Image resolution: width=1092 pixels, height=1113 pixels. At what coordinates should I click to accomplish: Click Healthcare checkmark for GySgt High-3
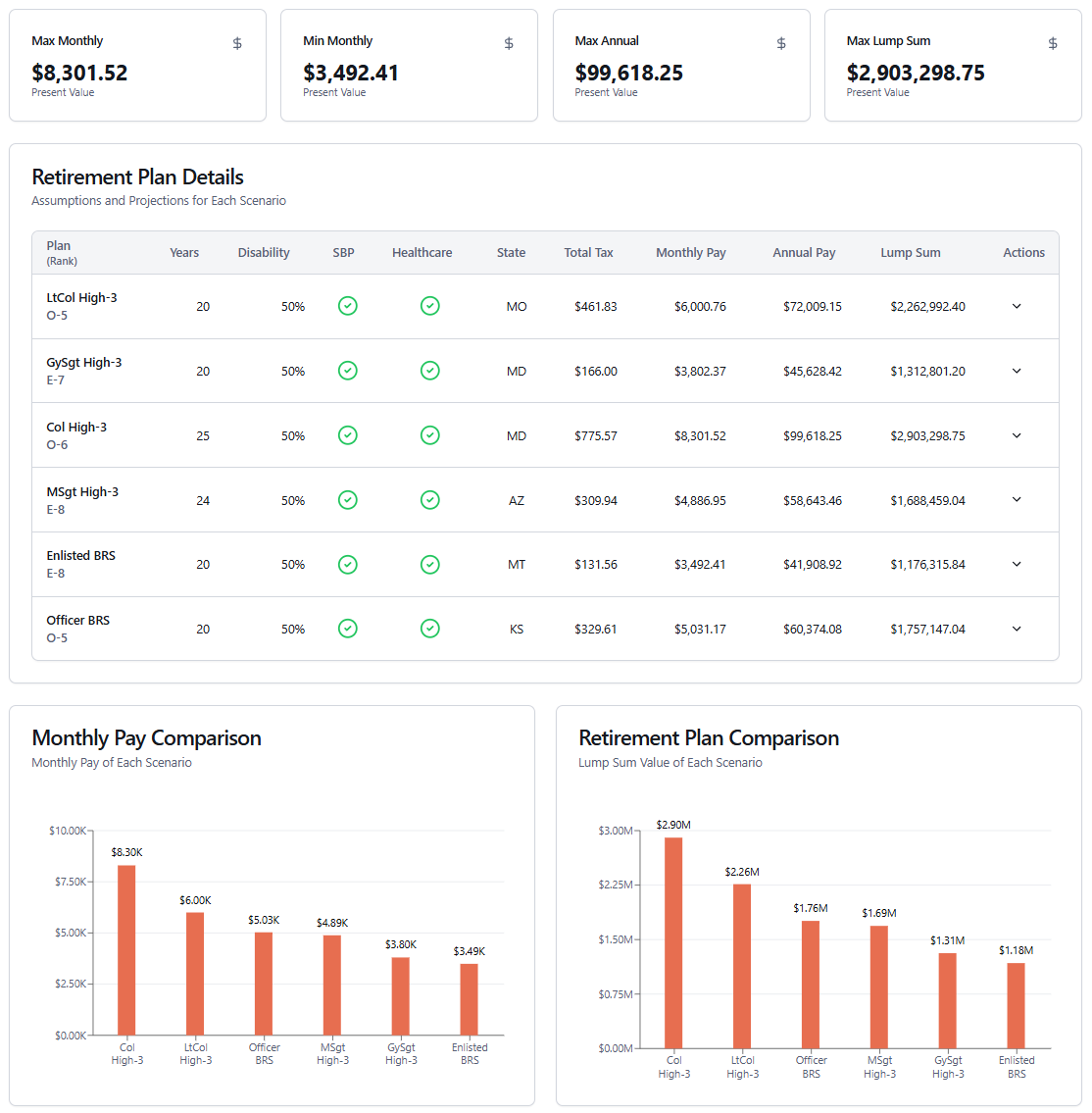tap(430, 371)
